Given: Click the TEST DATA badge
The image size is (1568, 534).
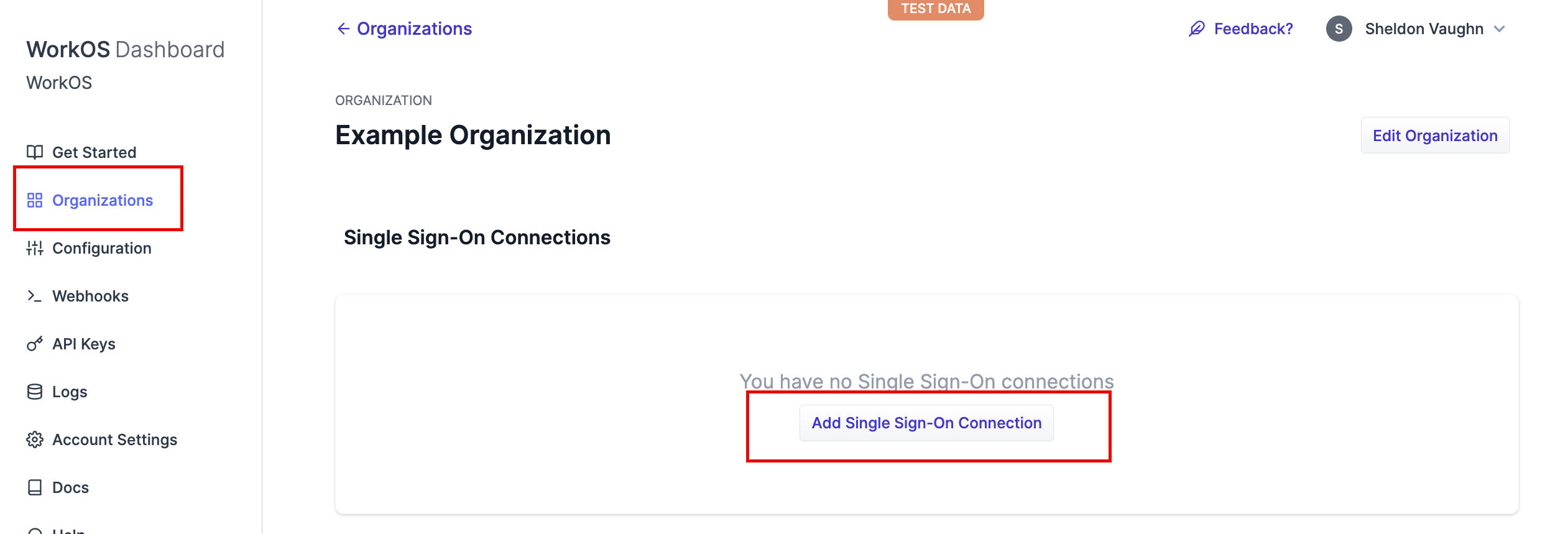Looking at the screenshot, I should [936, 9].
